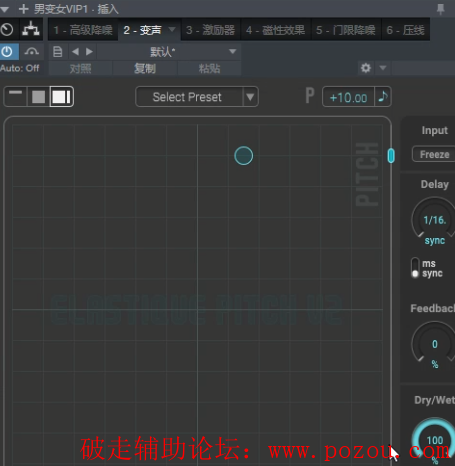Open dropdown arrow on 变声 tab
455x466 pixels.
(172, 29)
